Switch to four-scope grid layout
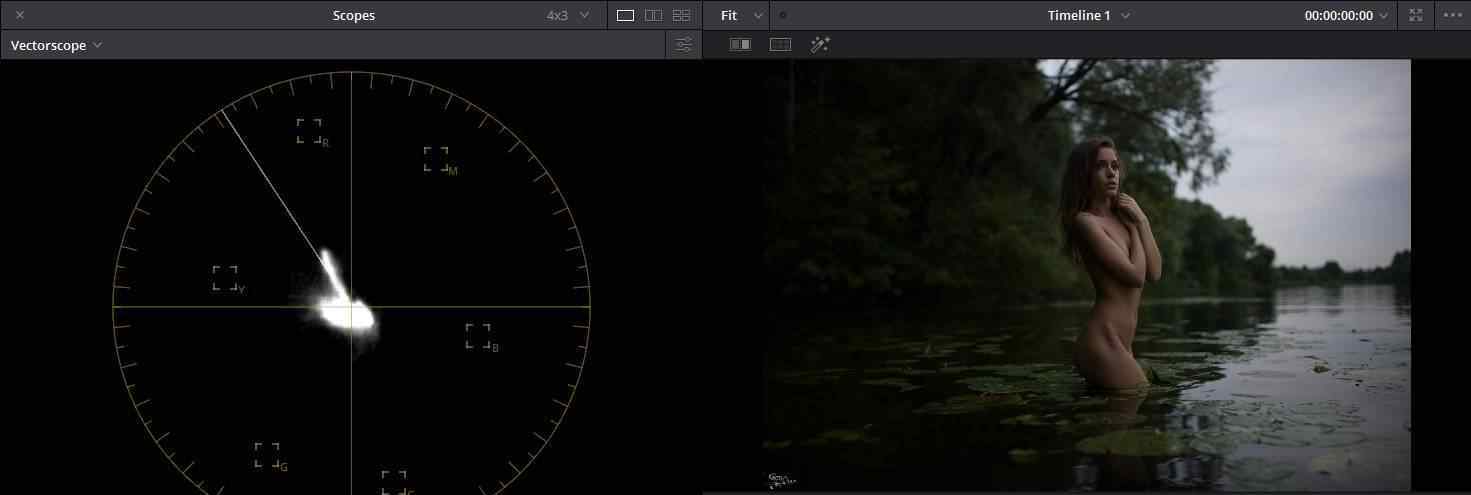The width and height of the screenshot is (1471, 495). 681,15
